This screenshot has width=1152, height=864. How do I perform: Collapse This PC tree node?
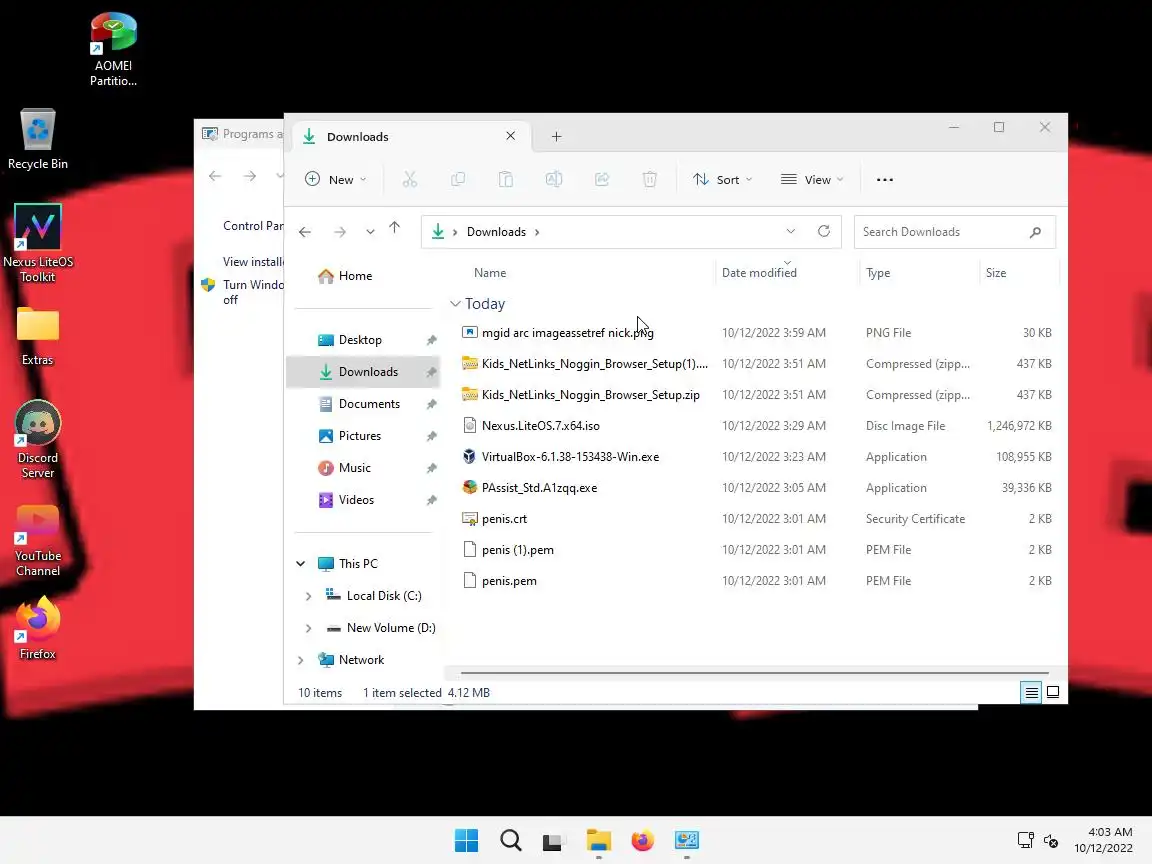click(x=300, y=564)
